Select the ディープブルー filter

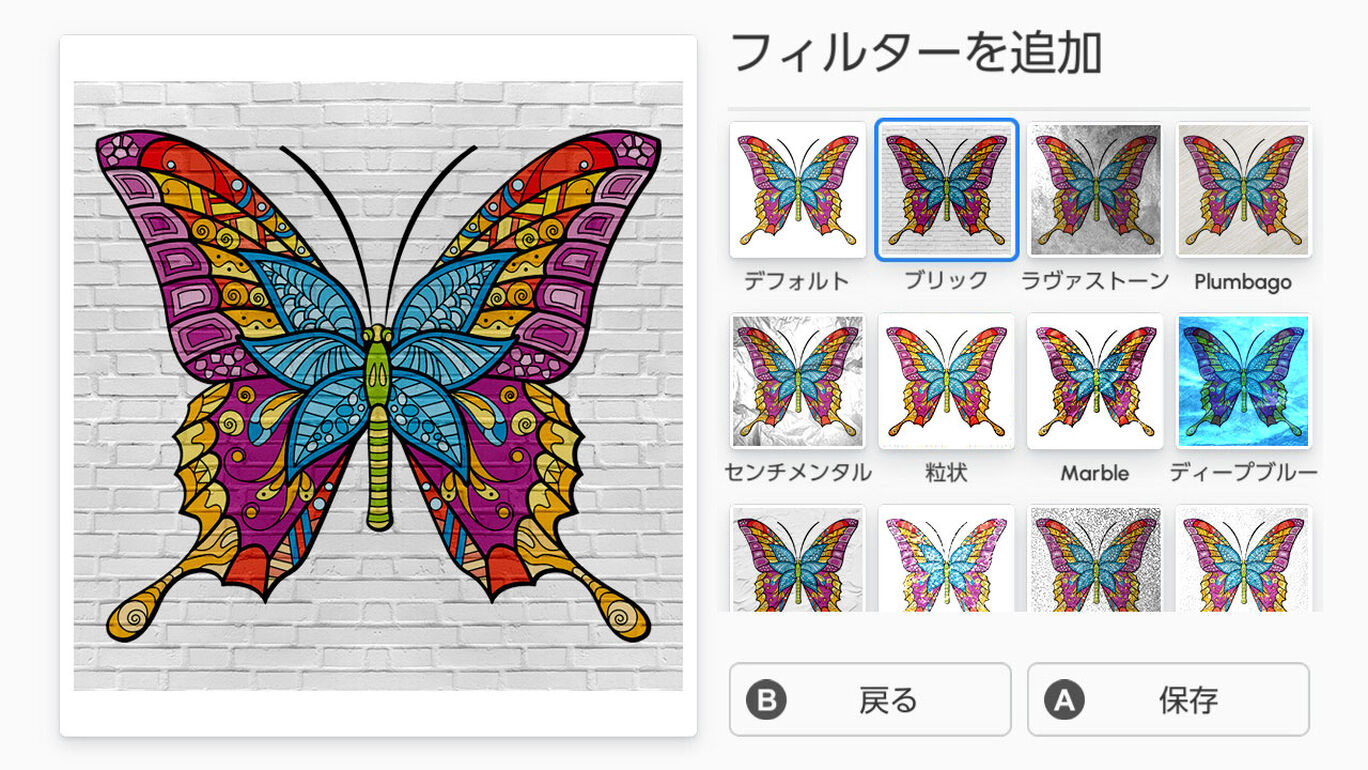1243,381
